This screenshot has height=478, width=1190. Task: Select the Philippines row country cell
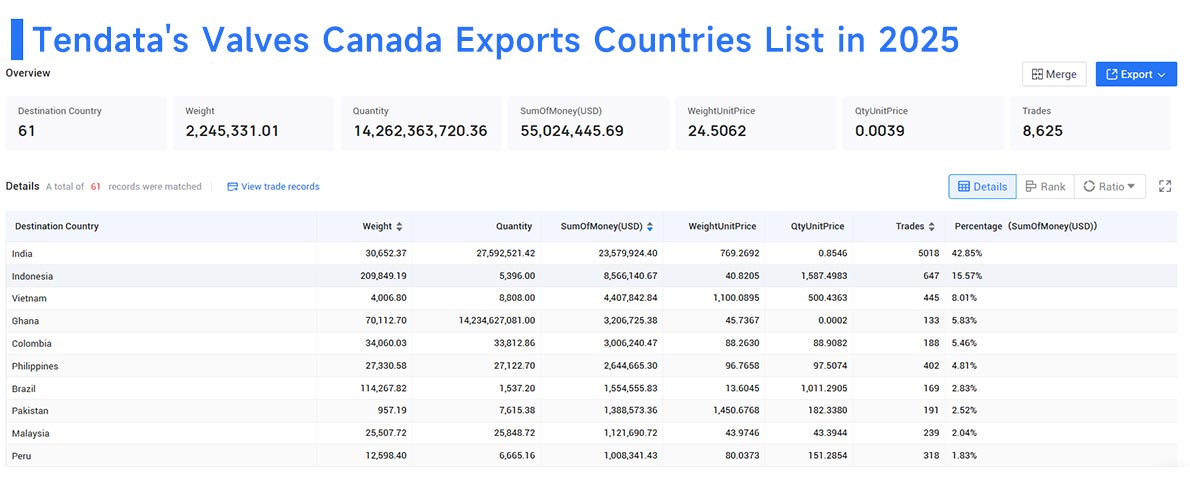coord(161,366)
